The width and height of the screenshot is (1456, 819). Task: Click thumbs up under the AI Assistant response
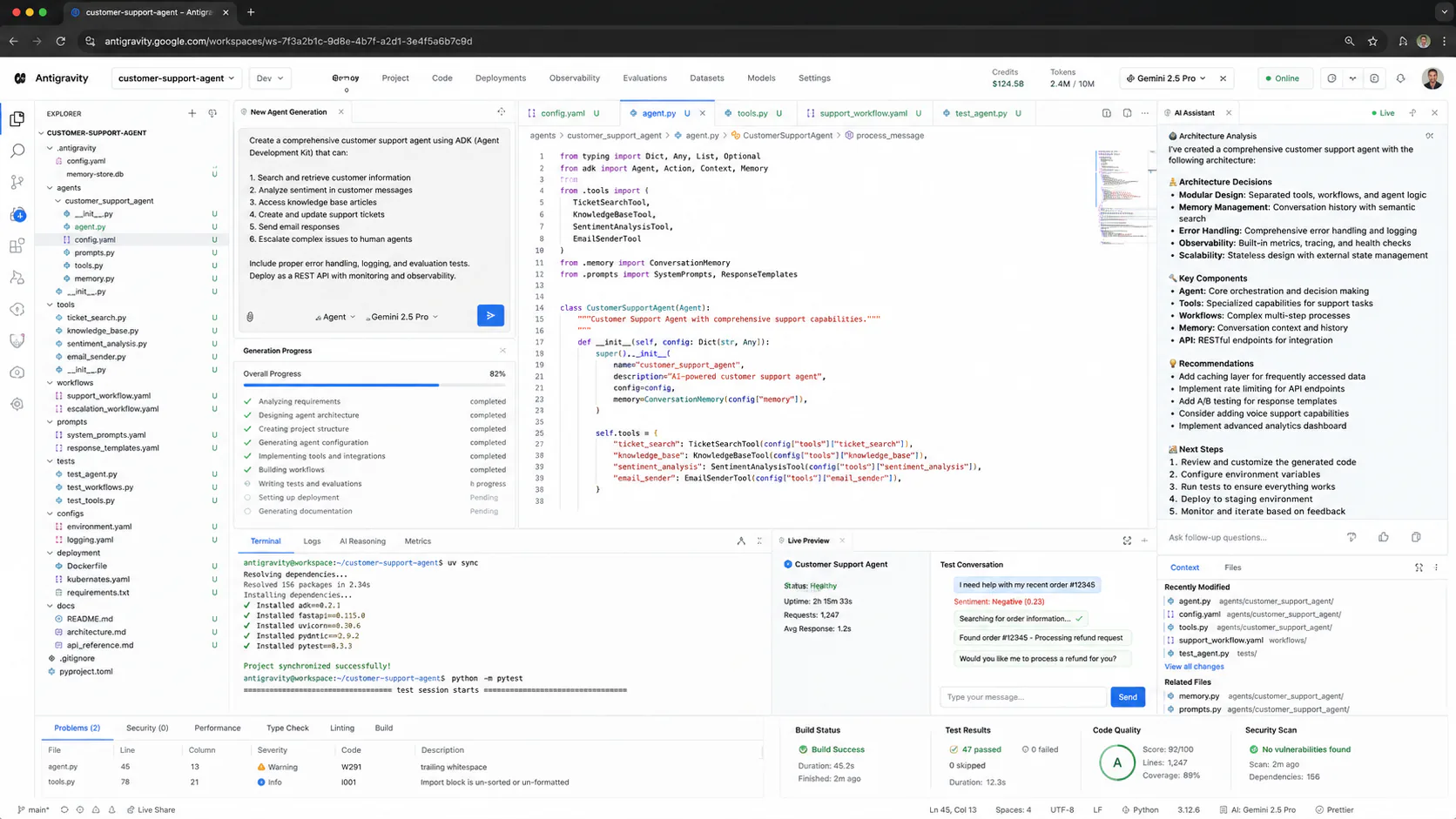click(x=1384, y=537)
